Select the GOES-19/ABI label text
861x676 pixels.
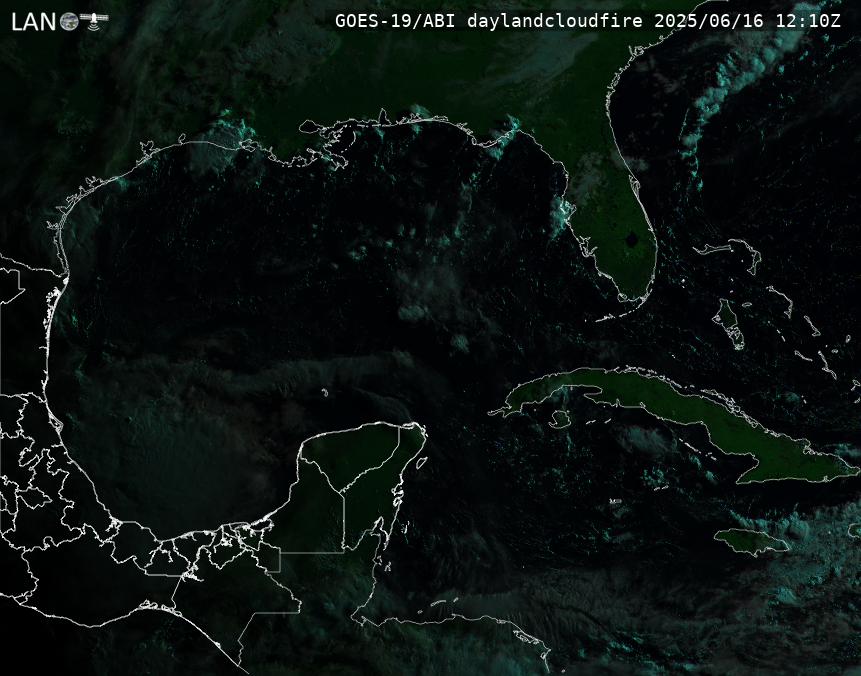[x=395, y=21]
